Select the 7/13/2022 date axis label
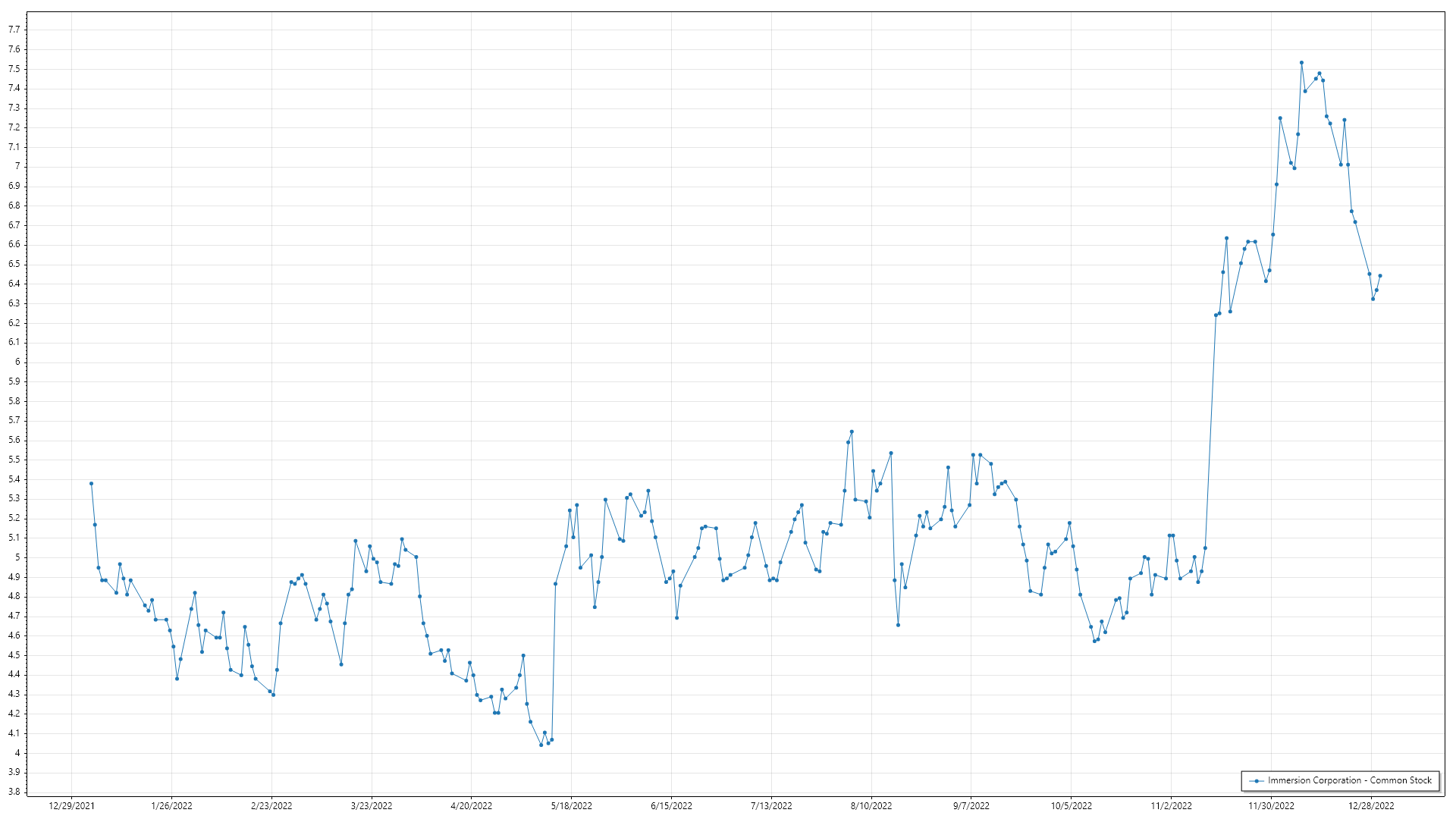The height and width of the screenshot is (819, 1456). [x=771, y=805]
